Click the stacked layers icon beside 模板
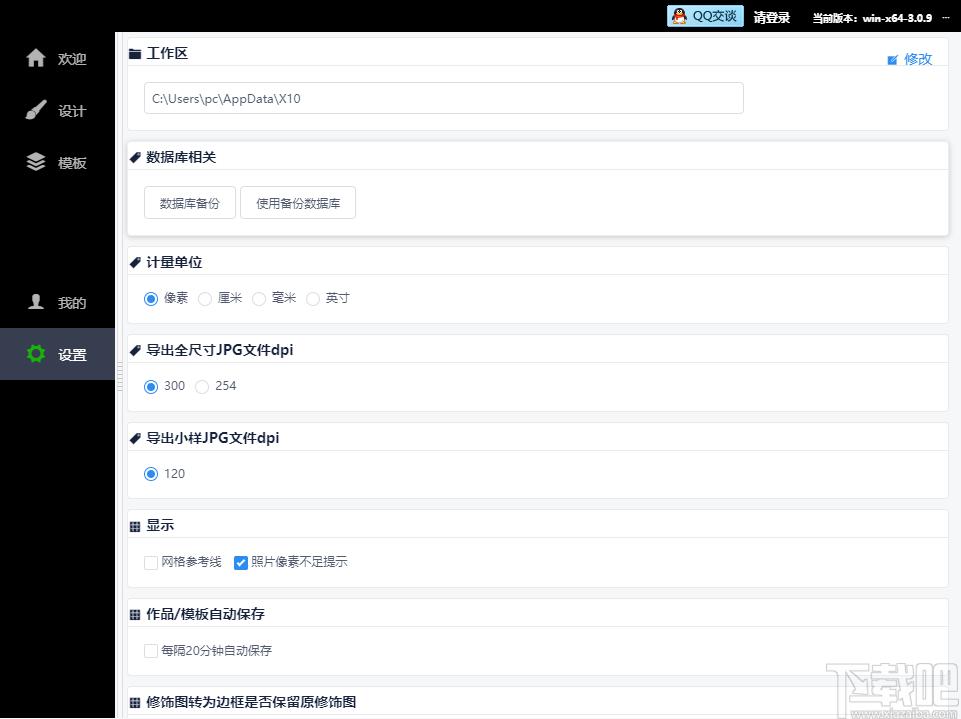 [x=36, y=161]
